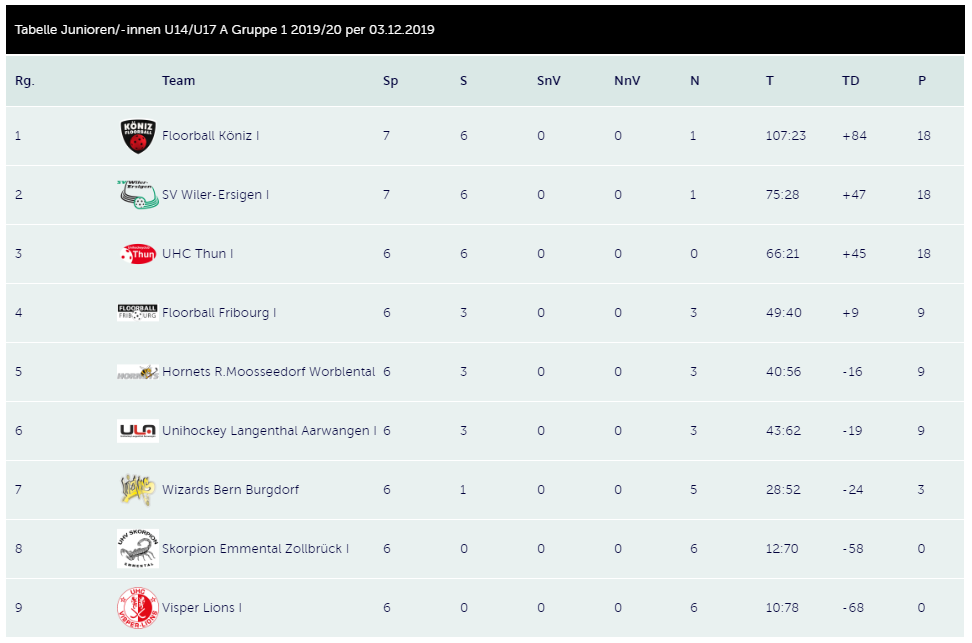The width and height of the screenshot is (972, 643).
Task: Open the SV Wiler-Ersigen I team link
Action: (215, 195)
